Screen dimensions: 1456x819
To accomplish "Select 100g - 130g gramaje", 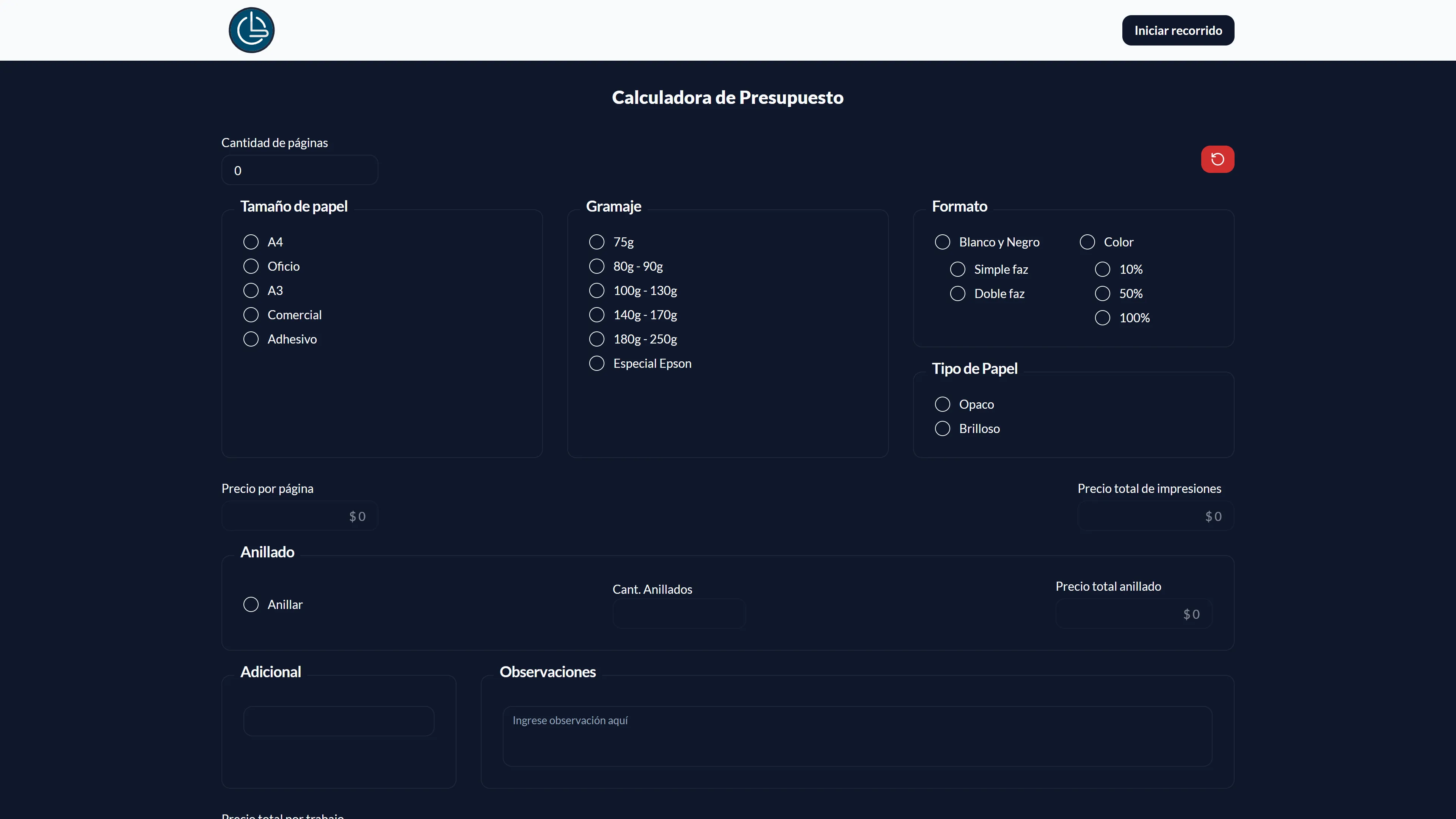I will tap(596, 290).
